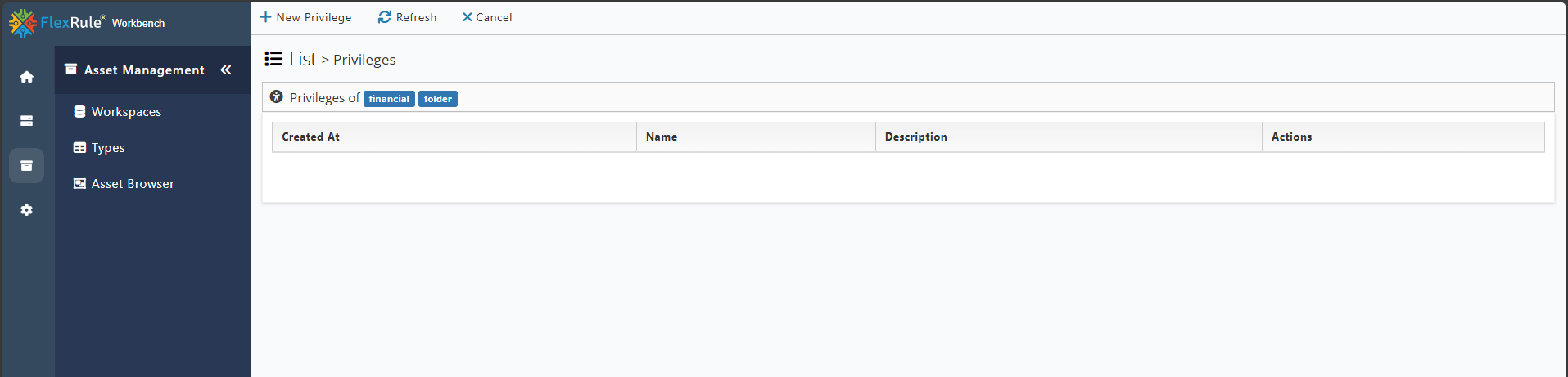The height and width of the screenshot is (377, 1568).
Task: Click the Asset Browser image icon
Action: tap(79, 184)
